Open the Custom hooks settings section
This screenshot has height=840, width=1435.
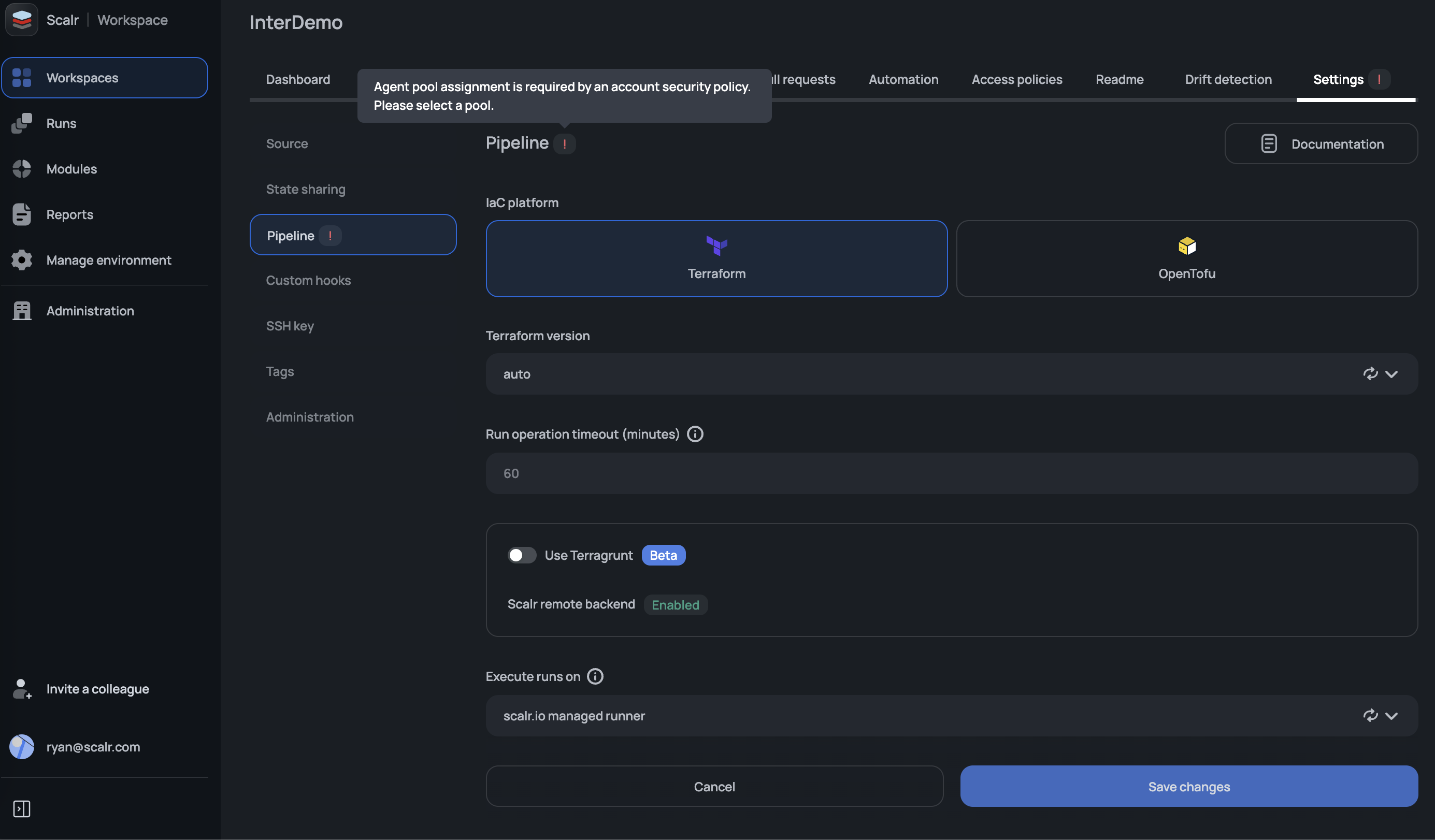(308, 280)
